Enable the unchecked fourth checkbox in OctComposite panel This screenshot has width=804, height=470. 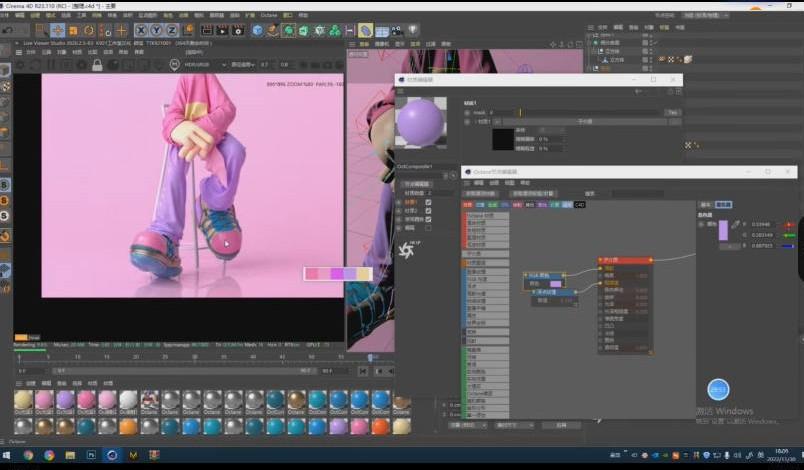pos(429,228)
